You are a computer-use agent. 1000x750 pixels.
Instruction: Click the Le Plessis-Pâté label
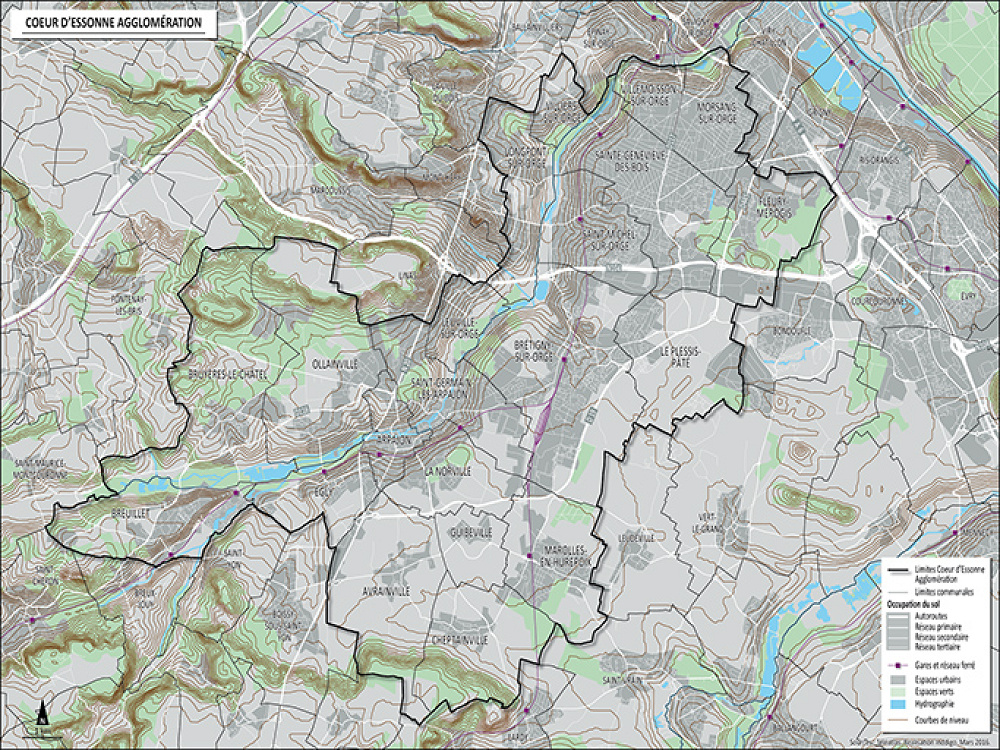682,358
